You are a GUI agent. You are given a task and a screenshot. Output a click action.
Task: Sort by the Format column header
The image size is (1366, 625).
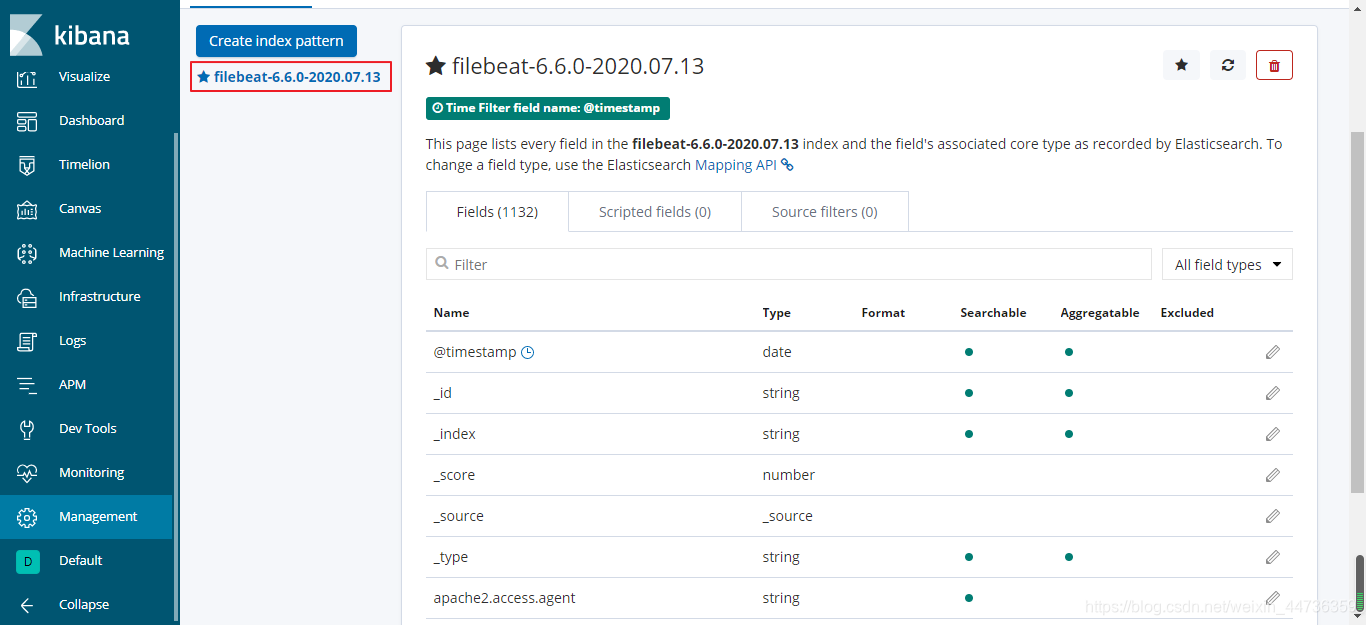pos(883,313)
